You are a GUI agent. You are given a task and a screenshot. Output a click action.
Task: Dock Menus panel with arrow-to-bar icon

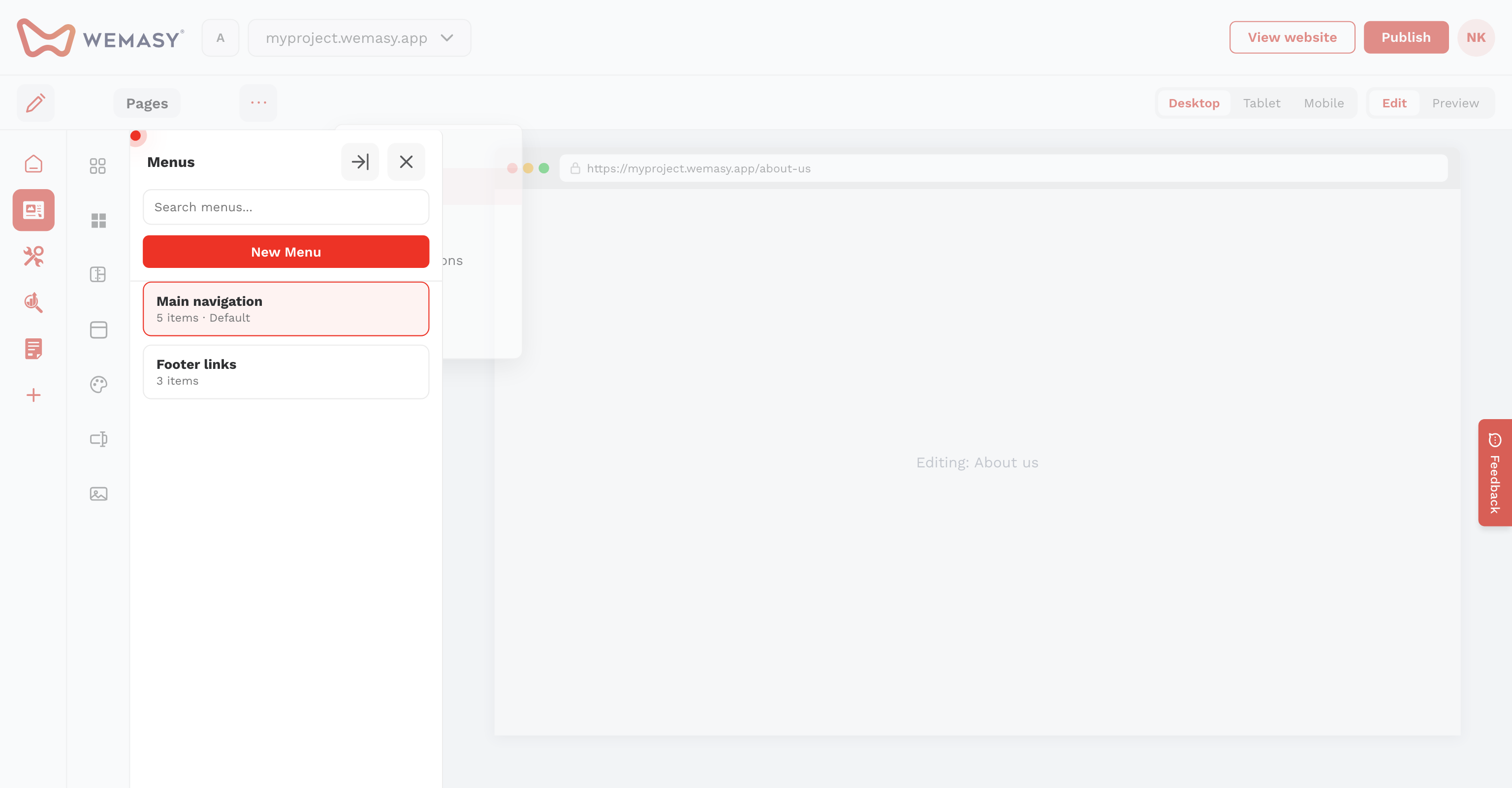[360, 162]
